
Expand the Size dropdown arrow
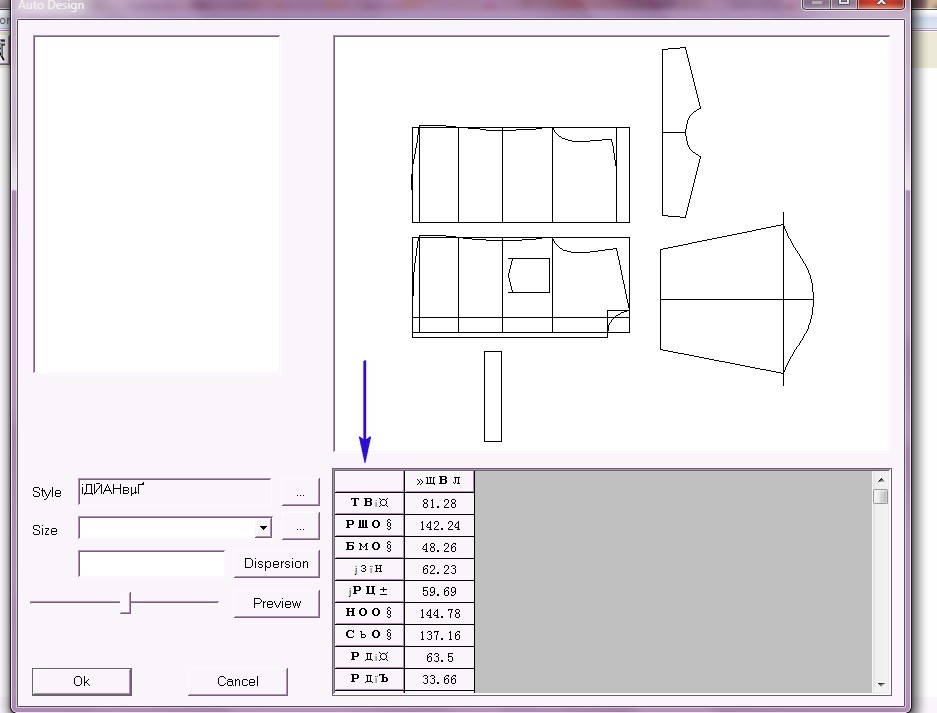click(263, 528)
